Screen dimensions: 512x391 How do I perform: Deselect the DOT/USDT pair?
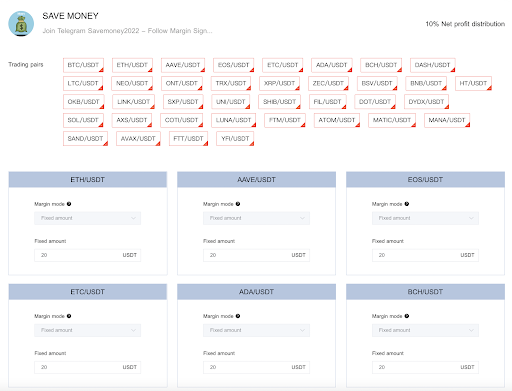click(x=375, y=102)
